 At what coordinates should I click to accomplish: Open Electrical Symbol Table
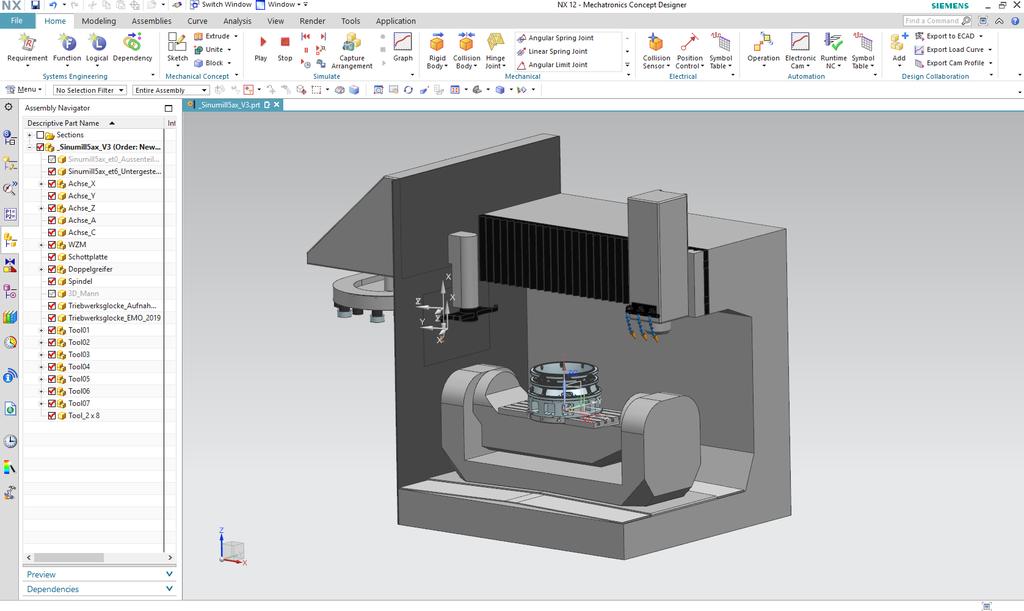coord(721,51)
